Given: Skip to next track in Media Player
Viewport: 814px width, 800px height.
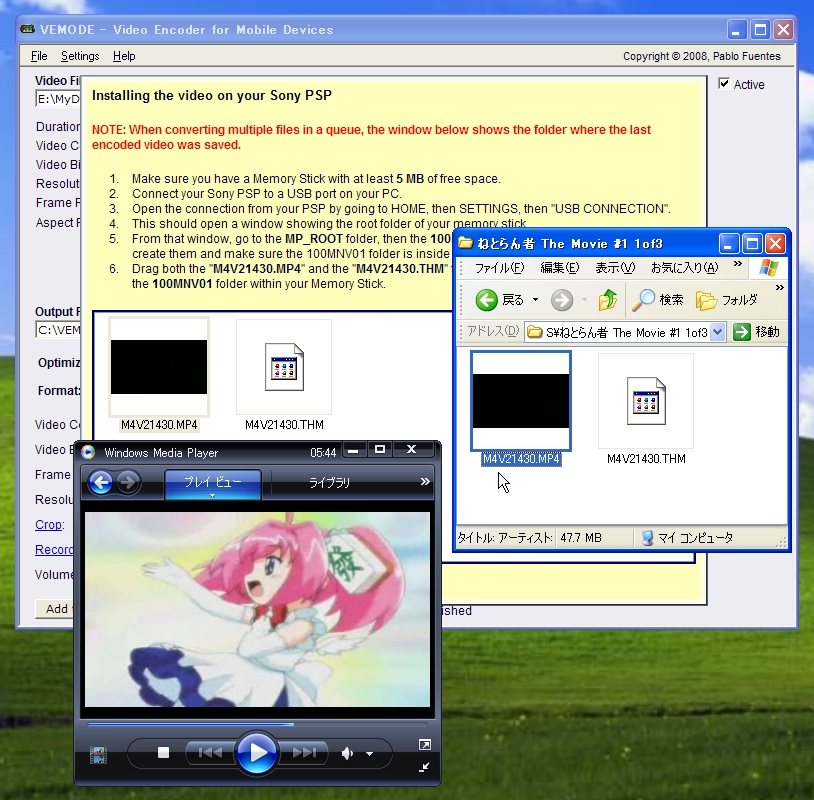Looking at the screenshot, I should 304,752.
